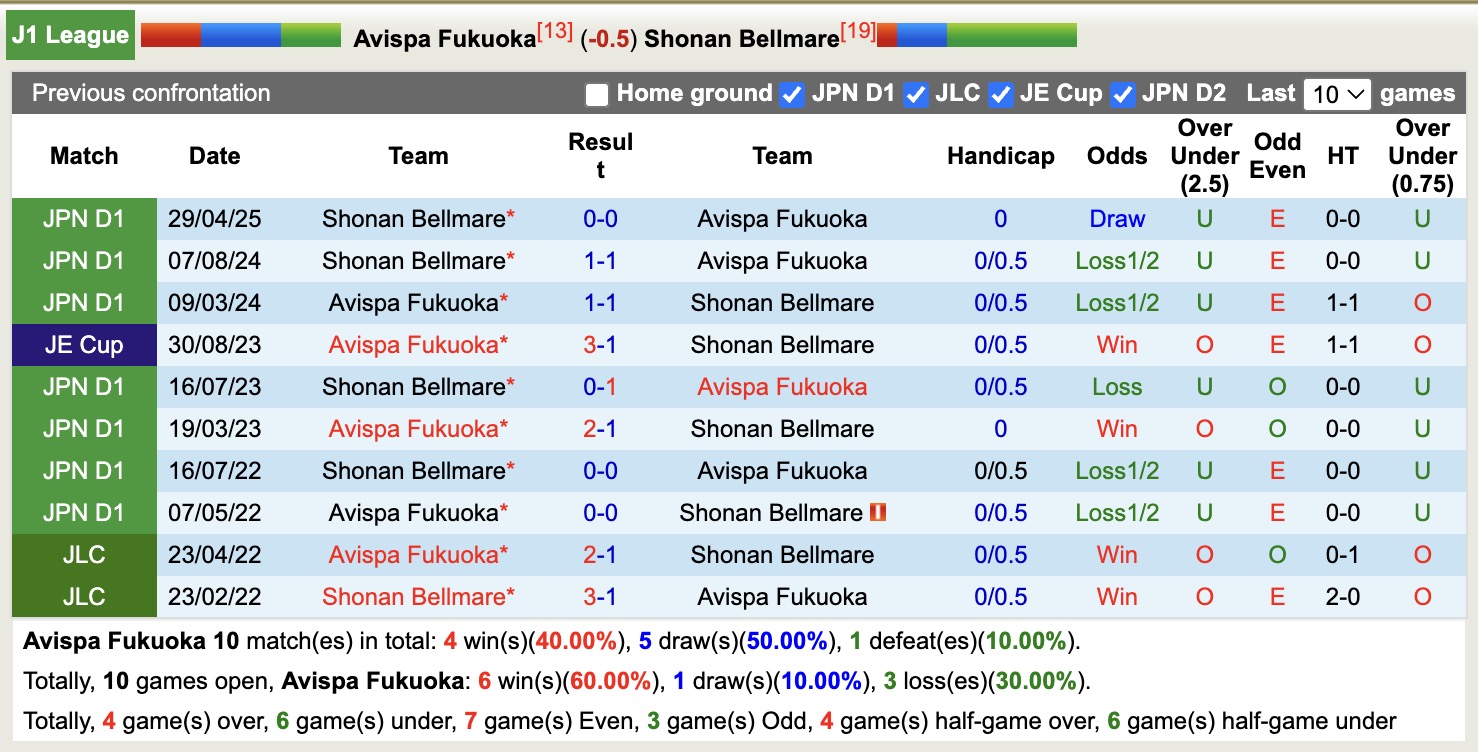Click the J1 League badge
Image resolution: width=1478 pixels, height=752 pixels.
[x=70, y=33]
